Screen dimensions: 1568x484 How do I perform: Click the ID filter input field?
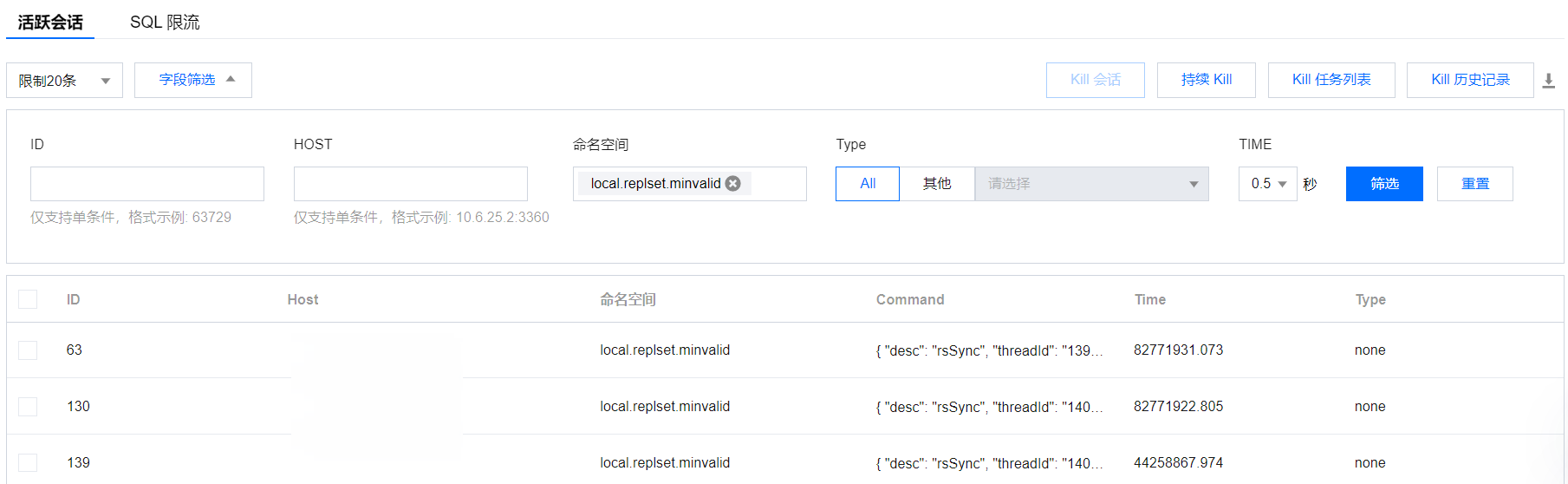(147, 184)
